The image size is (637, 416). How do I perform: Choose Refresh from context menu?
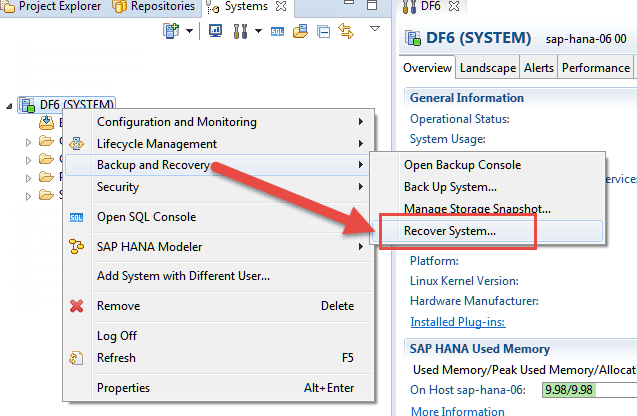tap(219, 358)
